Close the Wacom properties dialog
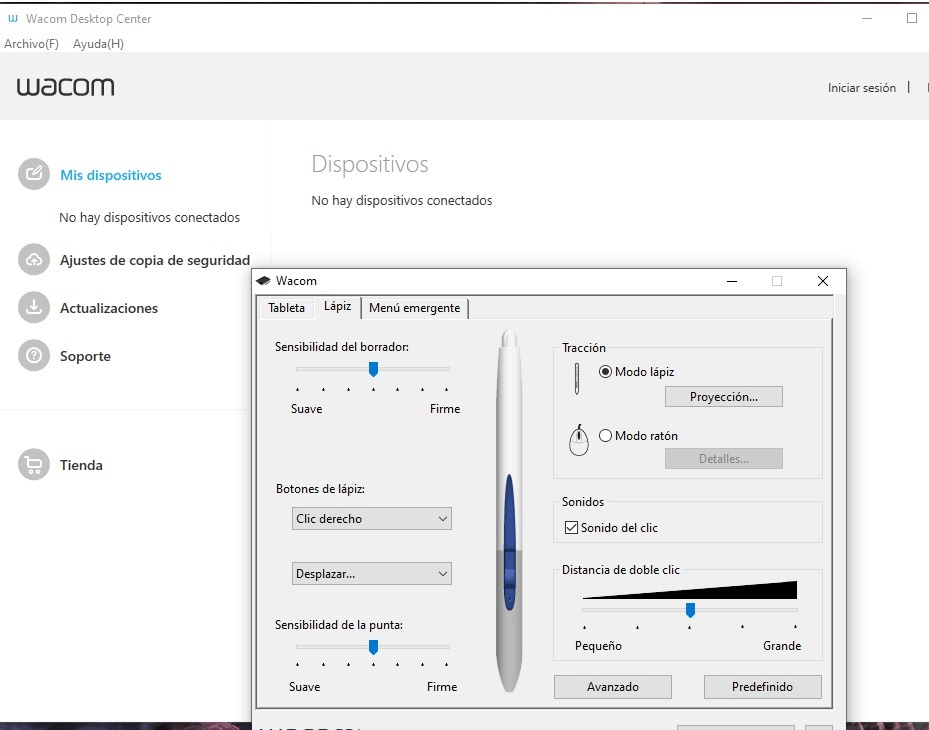The height and width of the screenshot is (730, 929). [822, 281]
